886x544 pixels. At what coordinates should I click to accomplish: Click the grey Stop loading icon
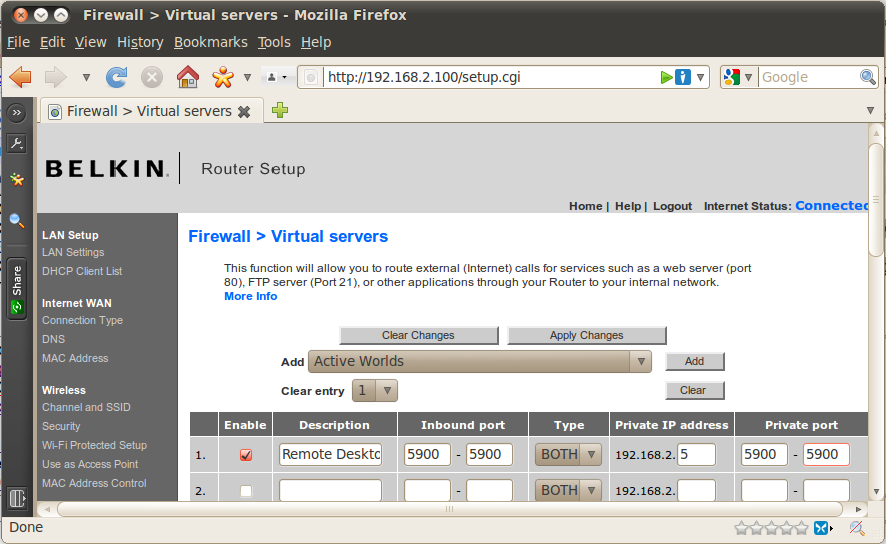point(151,77)
